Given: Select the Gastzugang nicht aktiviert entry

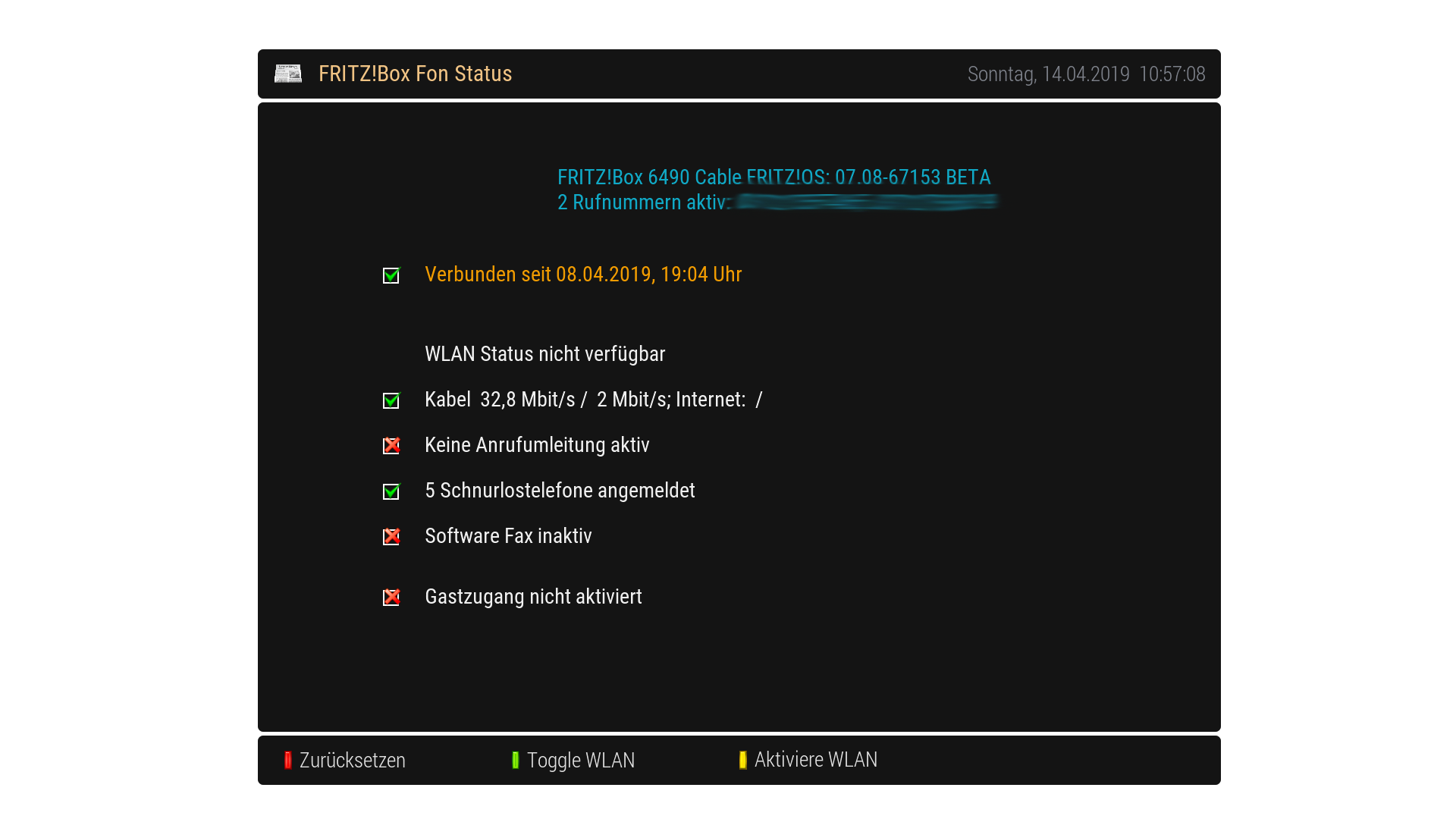Looking at the screenshot, I should pyautogui.click(x=533, y=597).
